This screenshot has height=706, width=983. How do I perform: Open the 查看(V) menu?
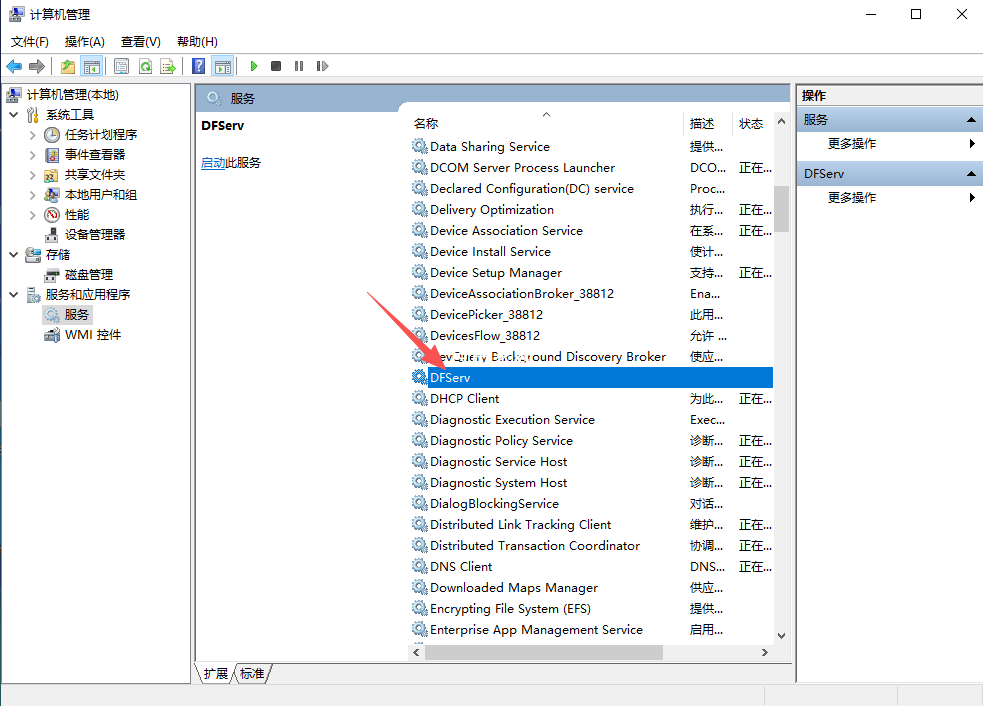coord(140,41)
